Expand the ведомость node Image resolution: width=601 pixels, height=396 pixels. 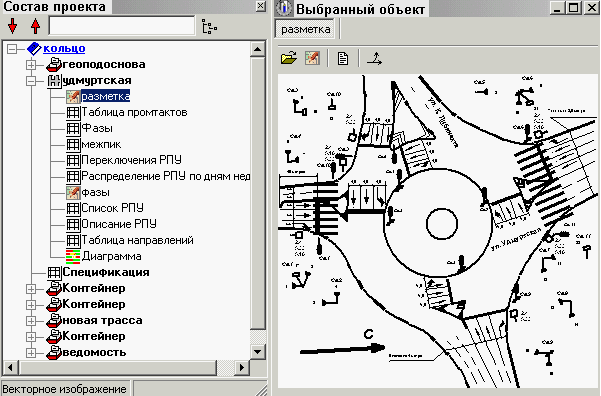pyautogui.click(x=31, y=353)
